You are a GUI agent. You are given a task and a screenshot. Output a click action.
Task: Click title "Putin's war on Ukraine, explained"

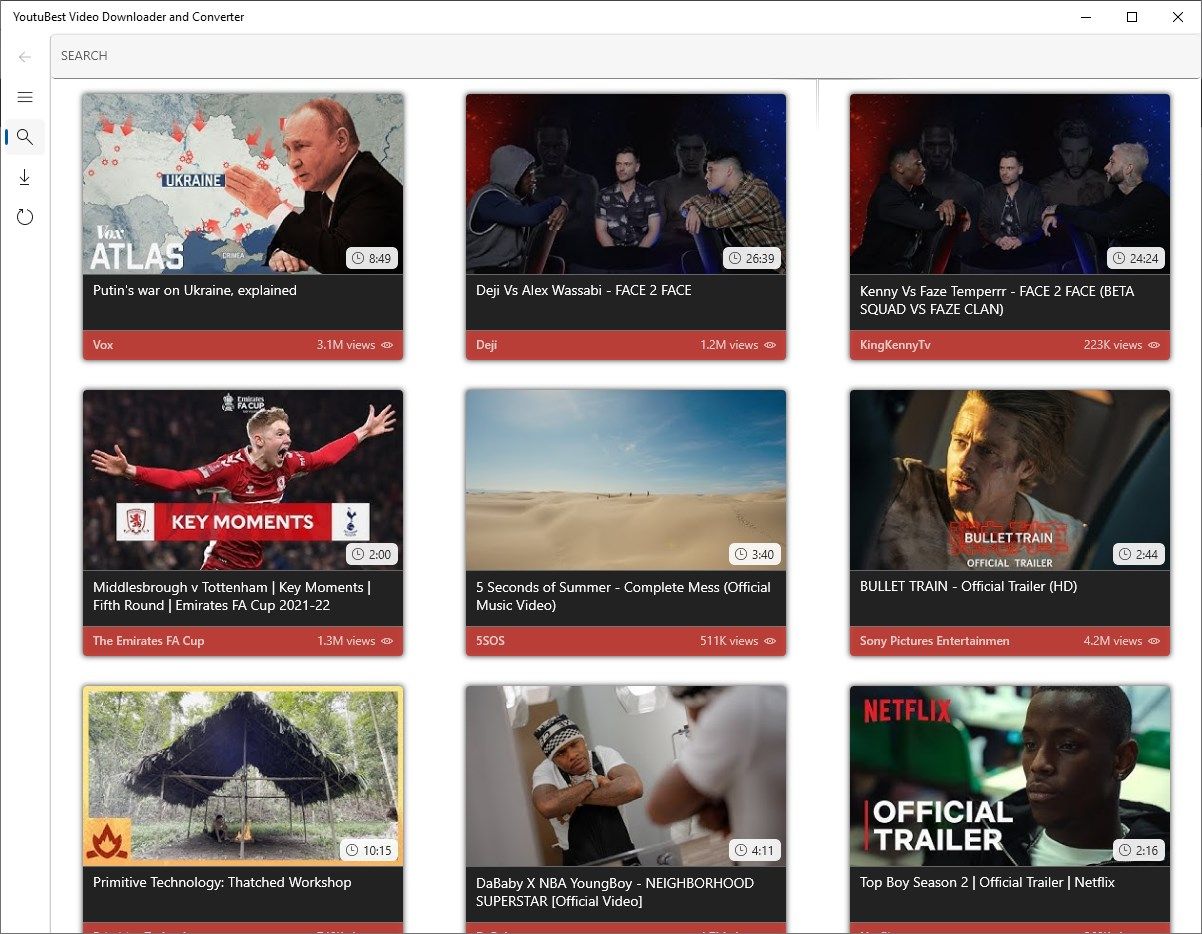(195, 290)
